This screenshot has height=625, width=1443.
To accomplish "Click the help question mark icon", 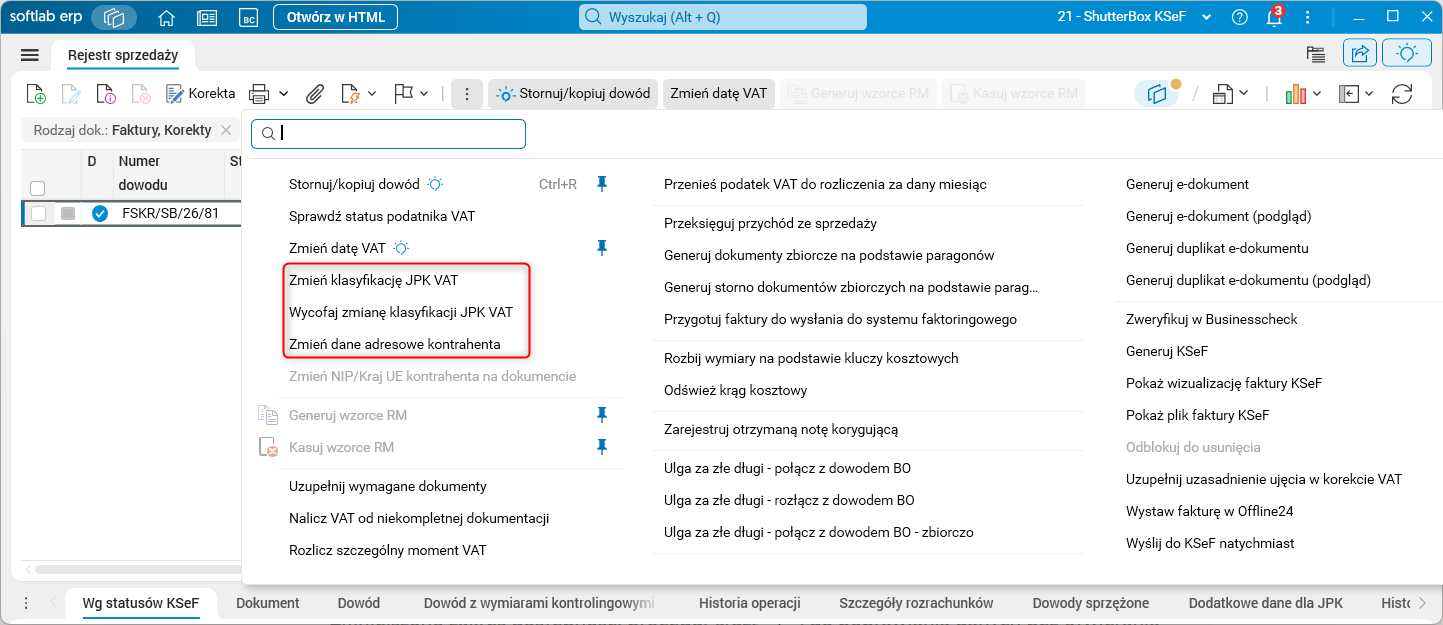I will click(x=1240, y=17).
